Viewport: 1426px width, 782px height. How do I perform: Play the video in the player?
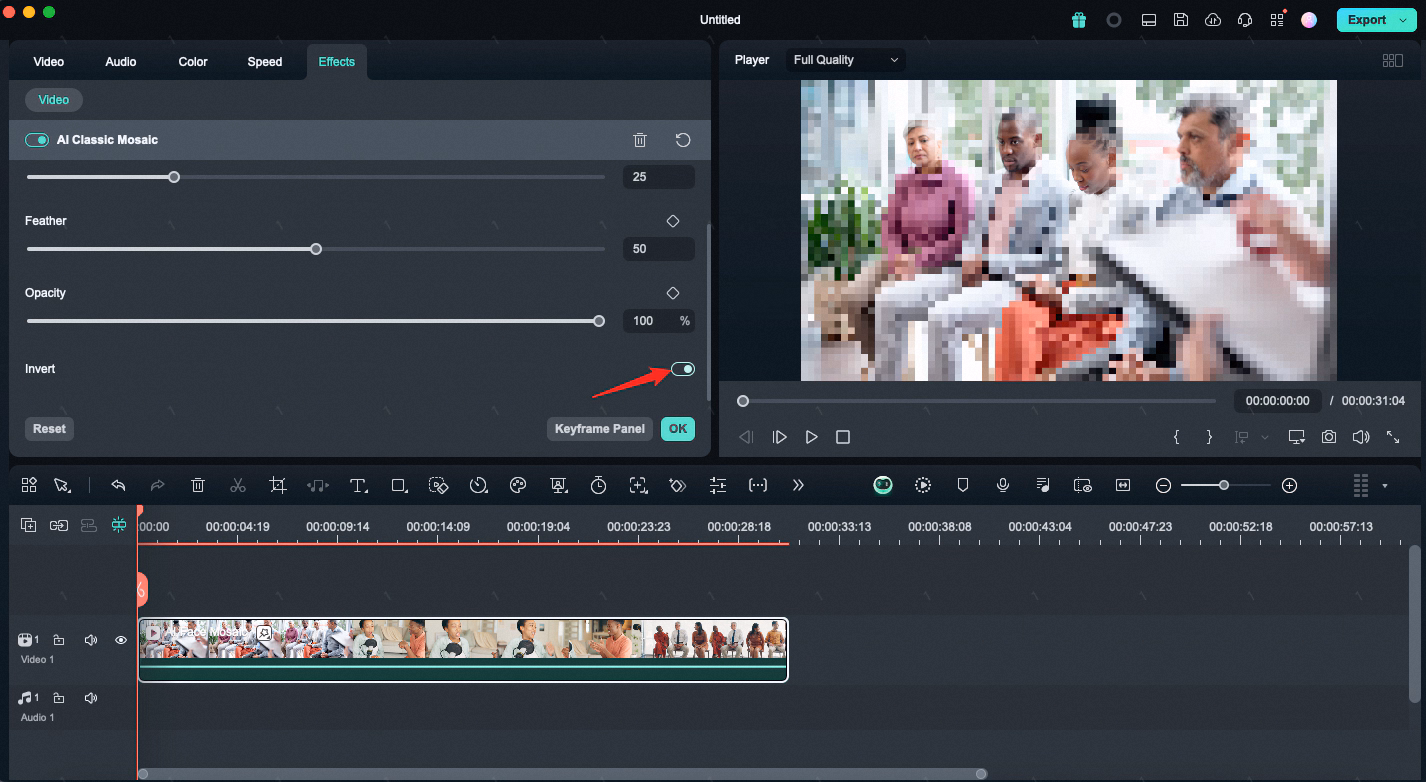tap(811, 437)
